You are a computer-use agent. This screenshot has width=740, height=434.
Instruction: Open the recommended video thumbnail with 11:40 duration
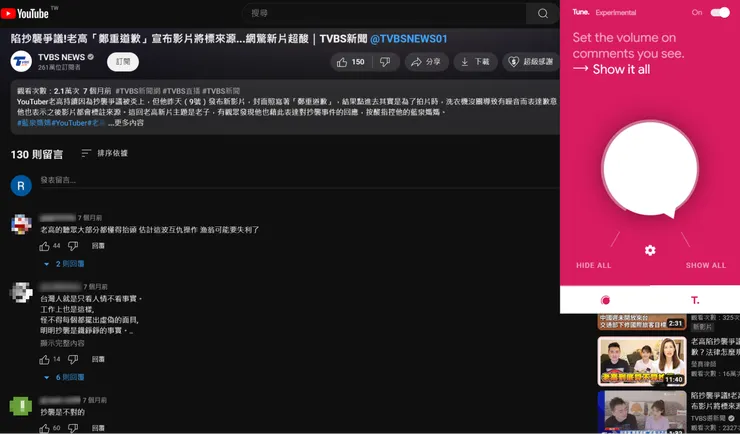coord(642,362)
